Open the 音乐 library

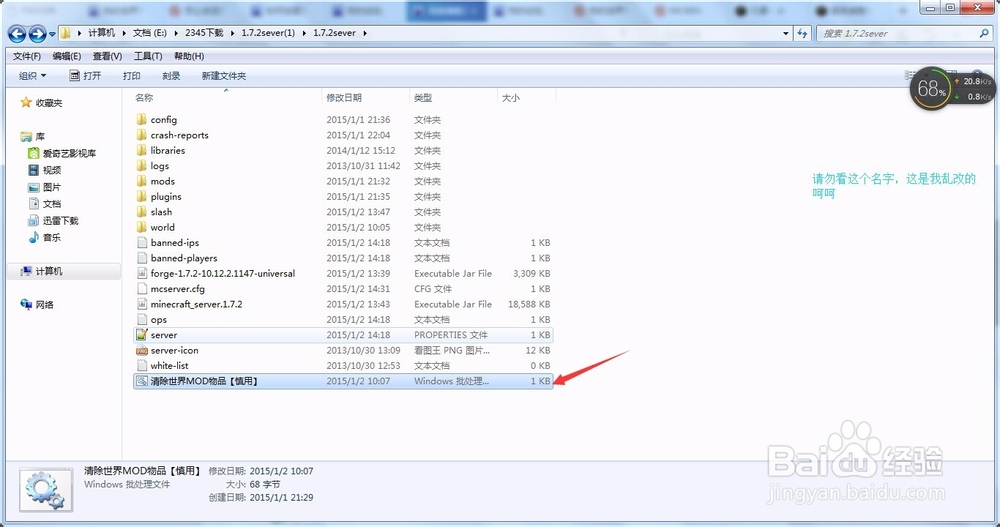(x=45, y=237)
